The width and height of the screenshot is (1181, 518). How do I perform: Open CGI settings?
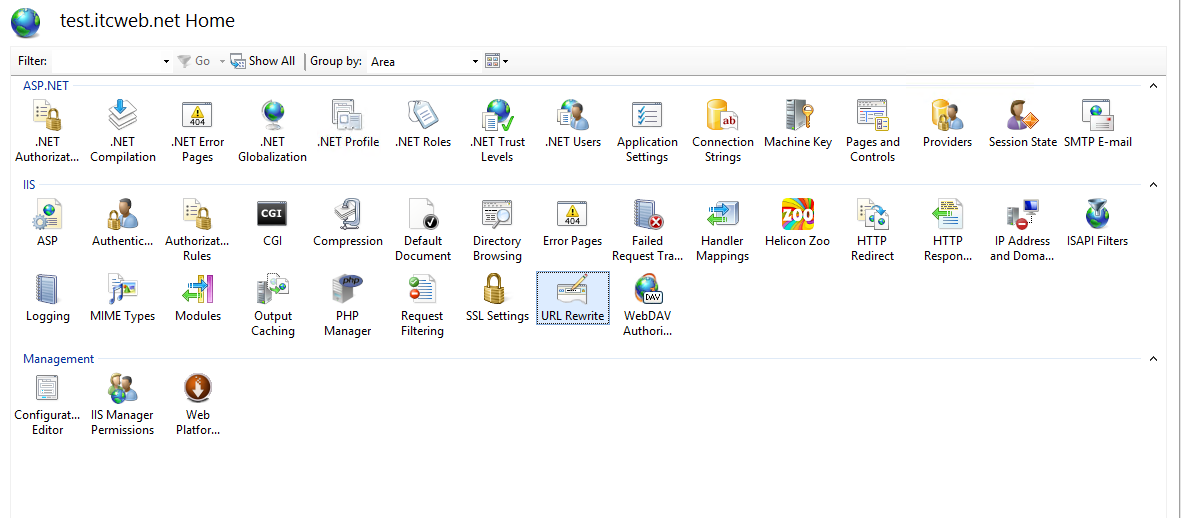tap(273, 224)
